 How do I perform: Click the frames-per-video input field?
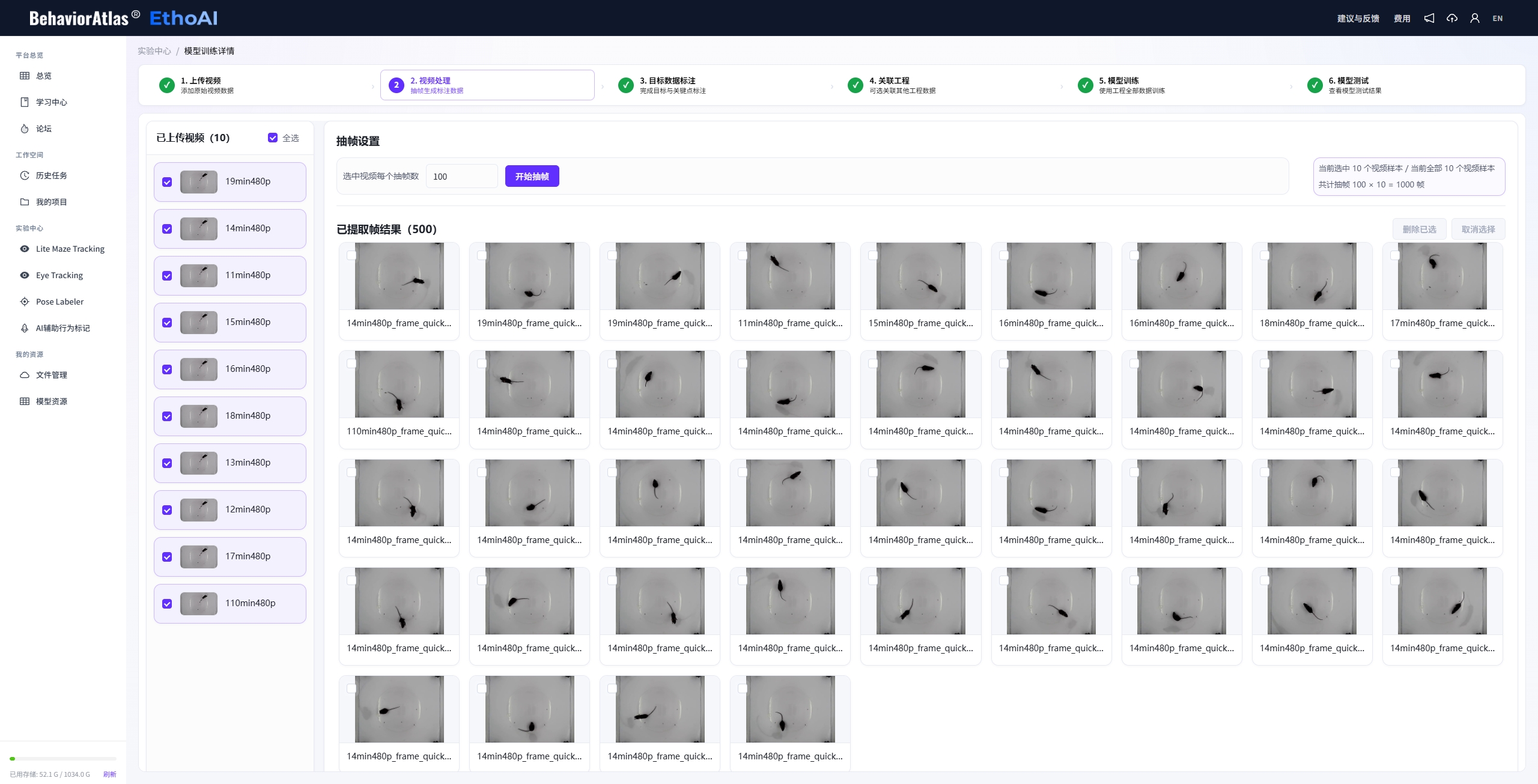tap(461, 176)
